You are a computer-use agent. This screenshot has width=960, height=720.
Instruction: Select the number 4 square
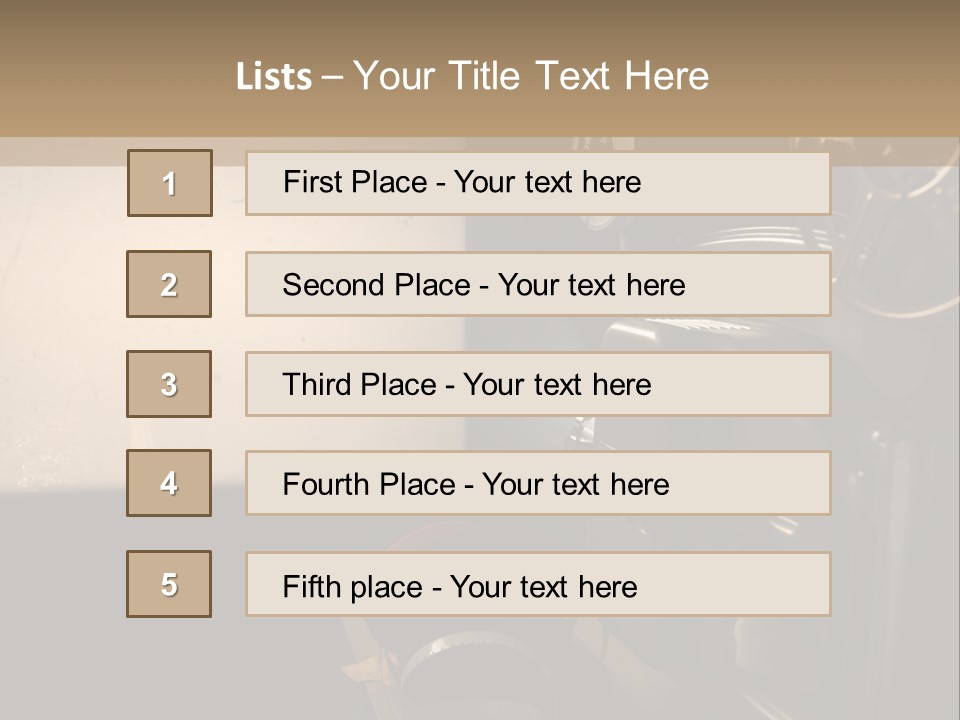coord(169,483)
